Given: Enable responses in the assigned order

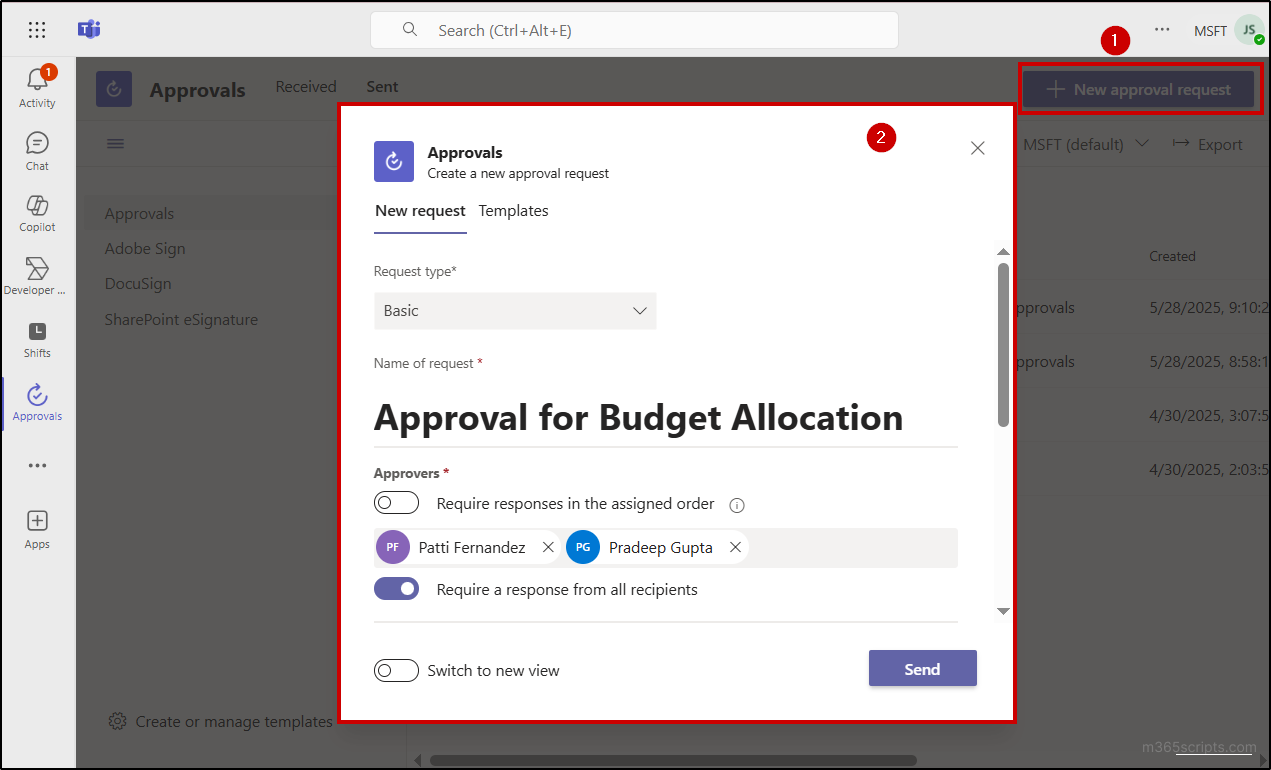Looking at the screenshot, I should (x=397, y=502).
